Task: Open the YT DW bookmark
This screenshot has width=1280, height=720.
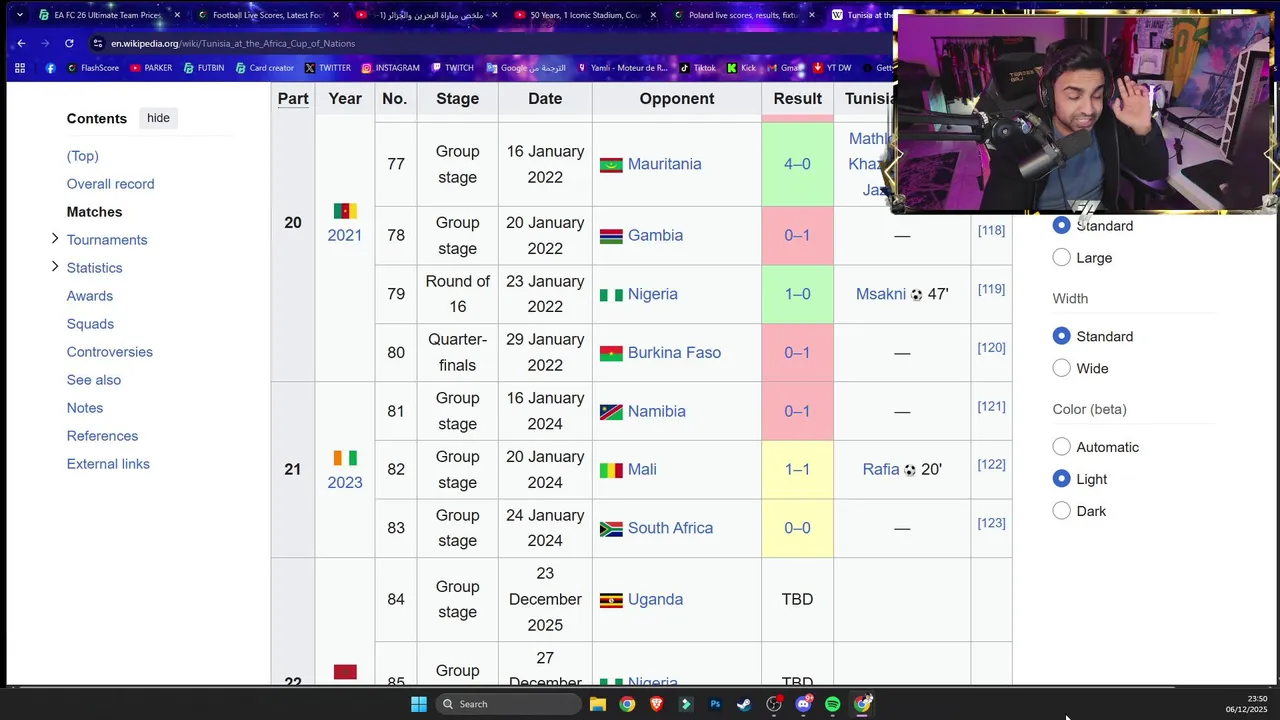Action: pos(832,68)
